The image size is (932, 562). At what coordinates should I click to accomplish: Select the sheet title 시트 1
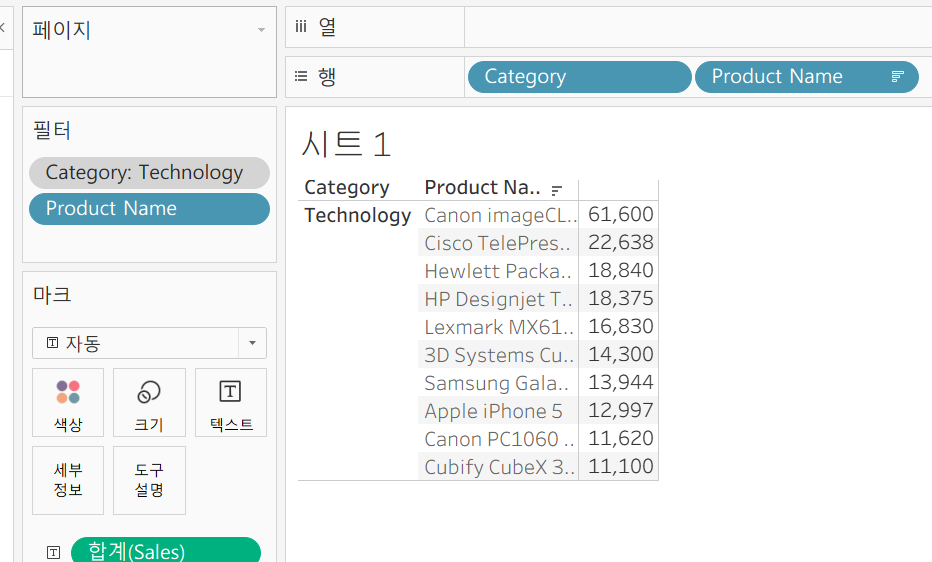pos(346,144)
